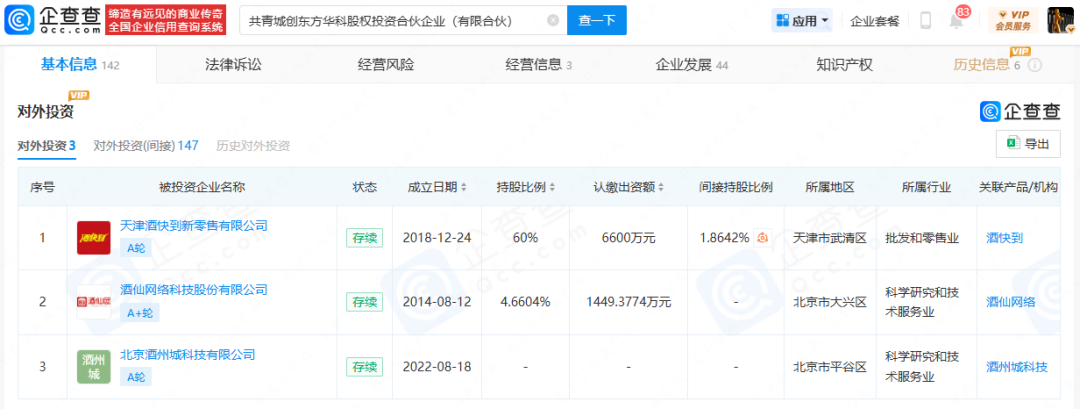Open equity chain icon next to 1.8642%
The width and height of the screenshot is (1080, 409).
pos(762,238)
